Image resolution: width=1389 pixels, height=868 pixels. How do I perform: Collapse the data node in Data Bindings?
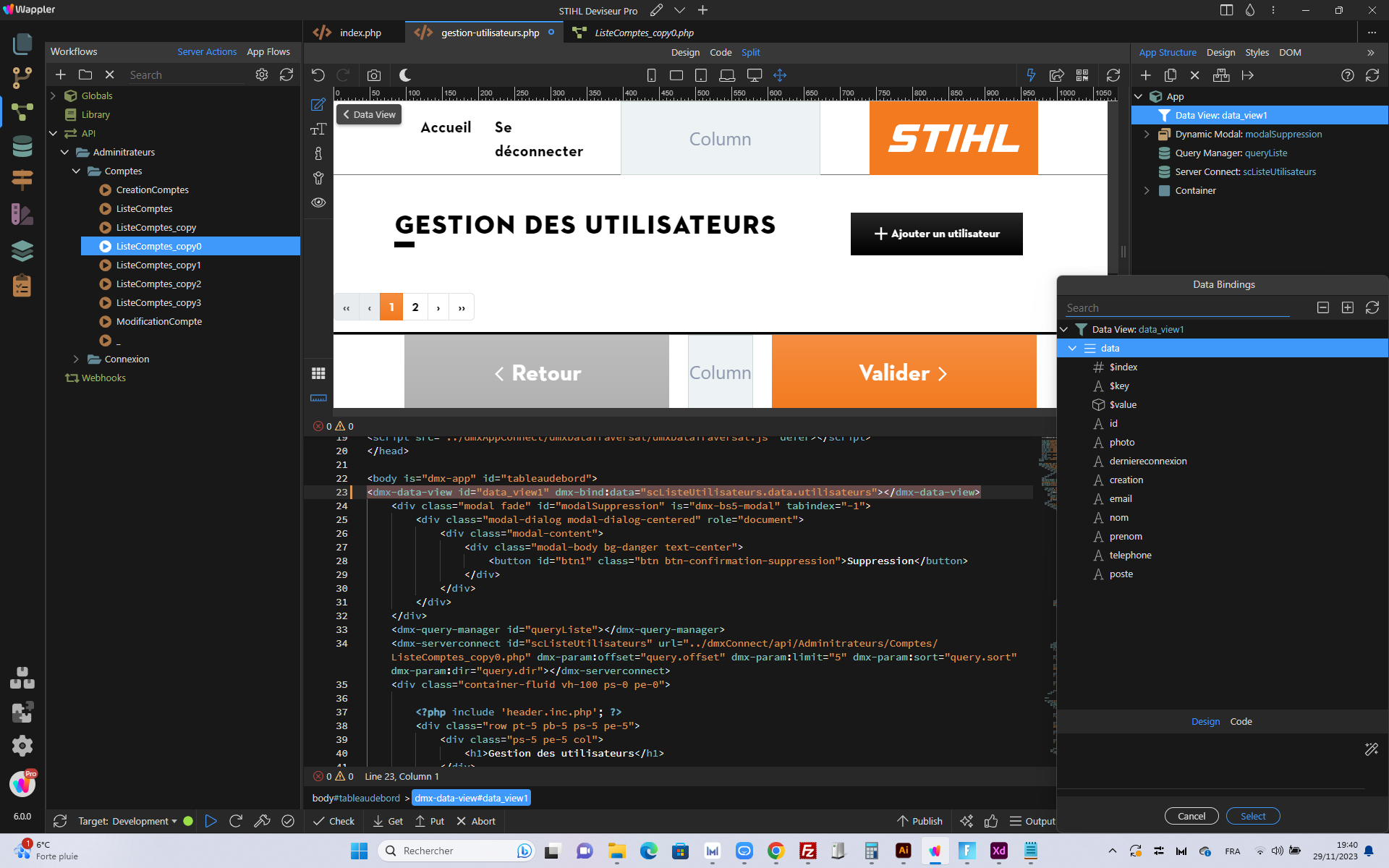click(1072, 348)
